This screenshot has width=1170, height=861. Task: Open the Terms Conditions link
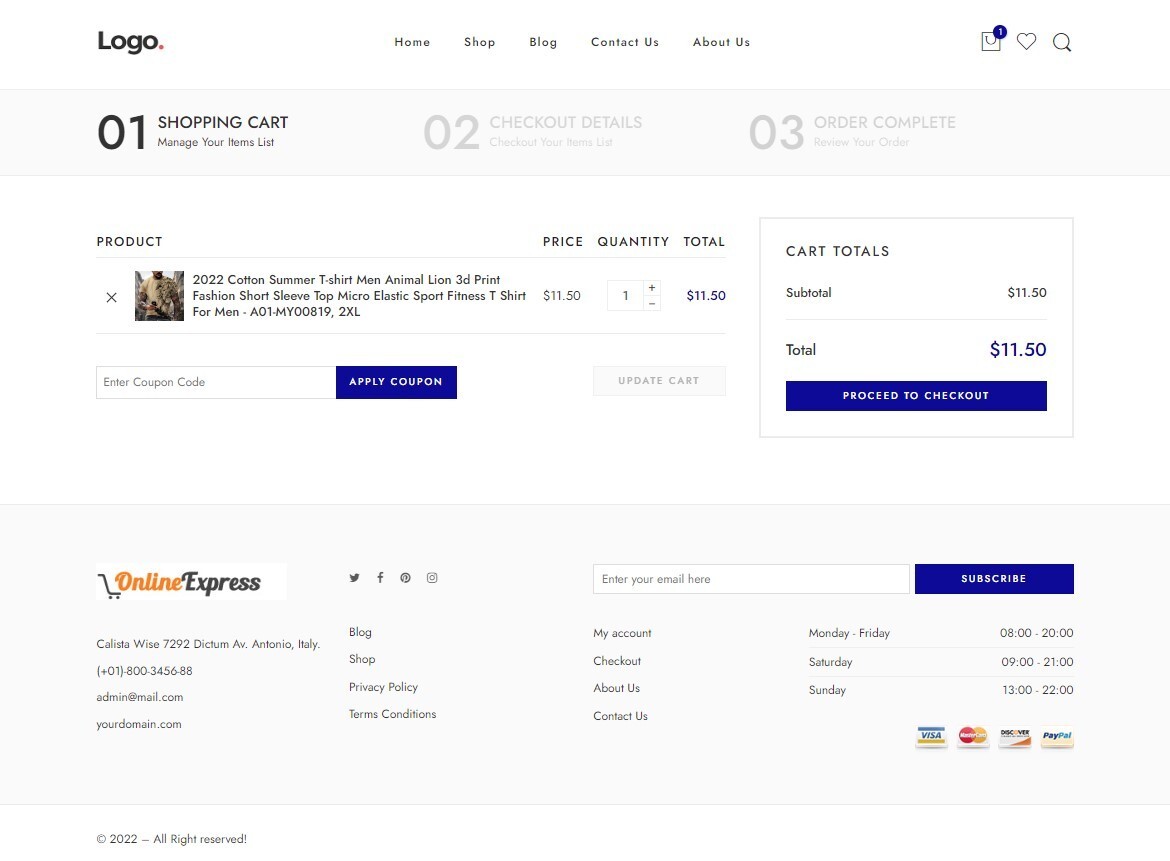(392, 714)
